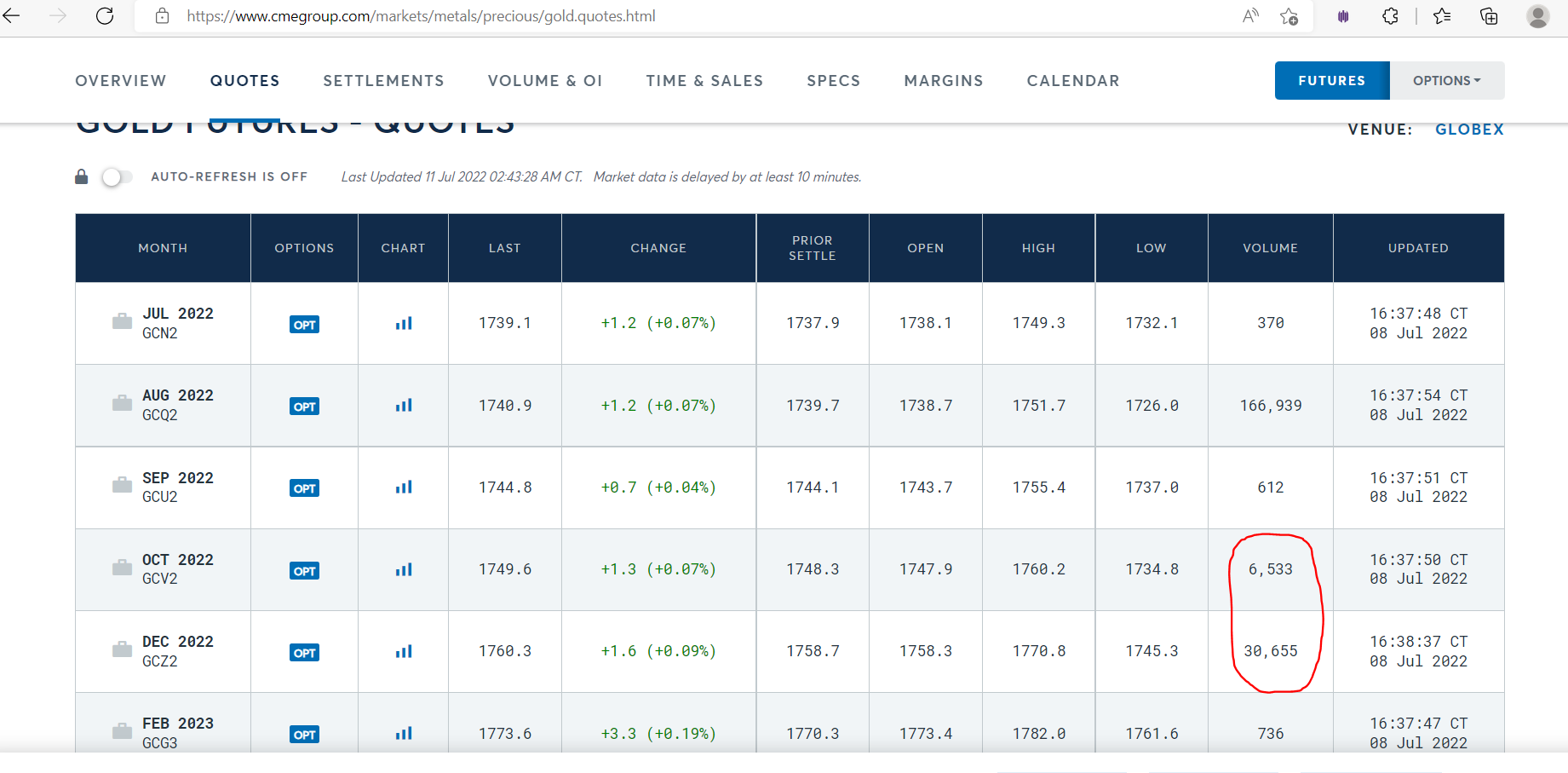The height and width of the screenshot is (773, 1568).
Task: Open browser favorites star list icon
Action: click(x=1442, y=16)
